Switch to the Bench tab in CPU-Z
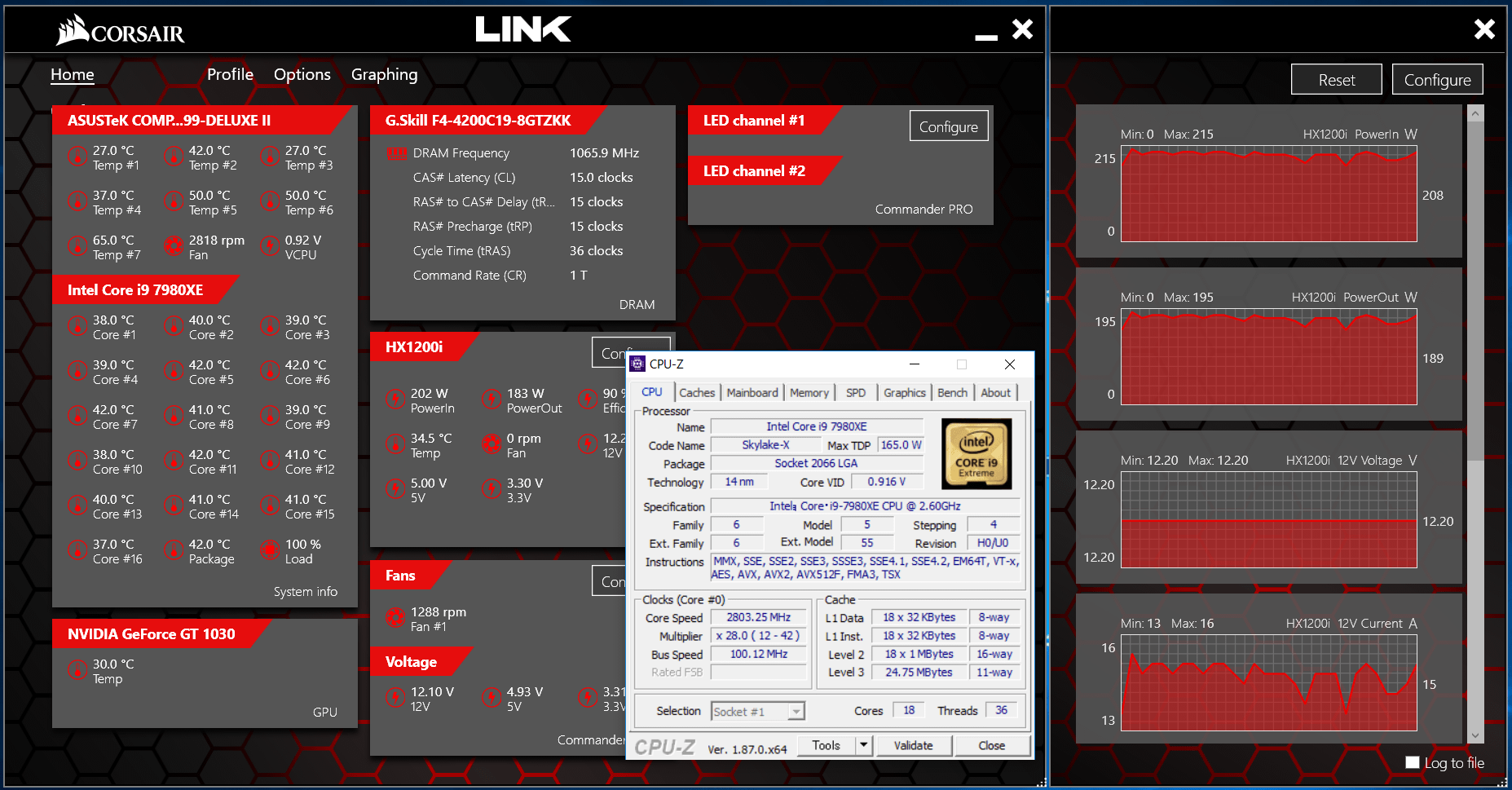This screenshot has height=790, width=1512. click(952, 393)
